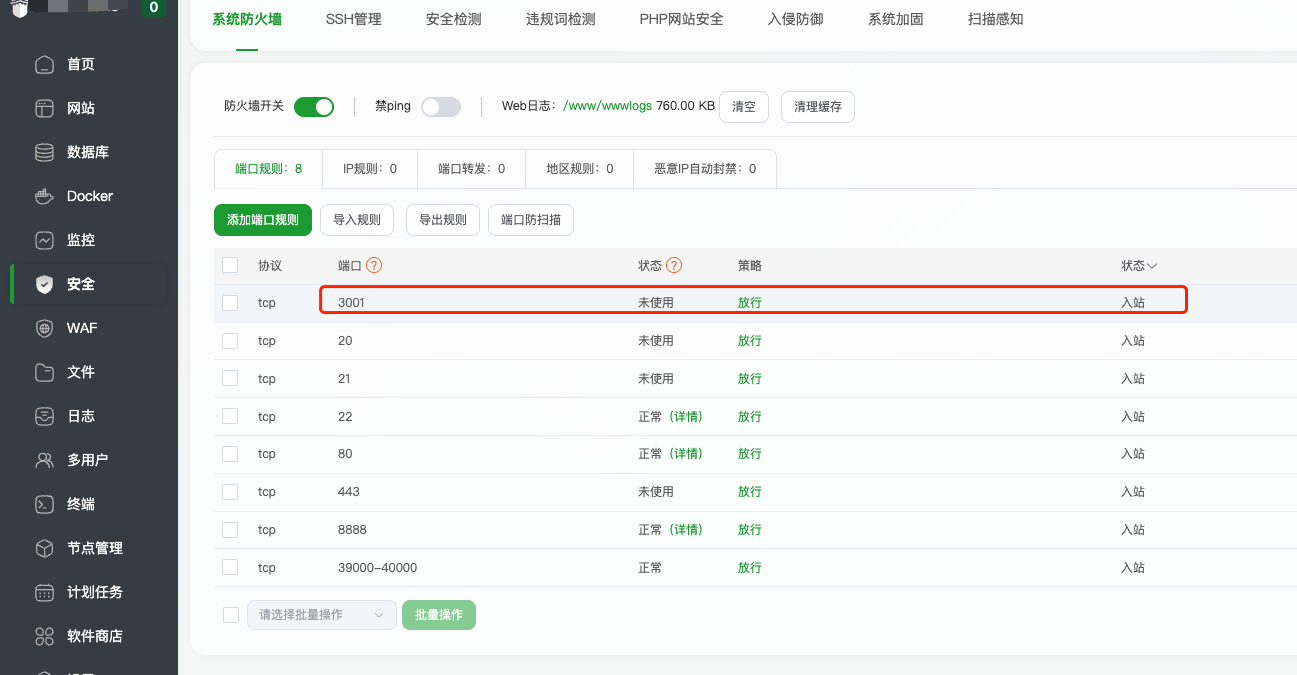The width and height of the screenshot is (1297, 675).
Task: Click 放行 policy for port 3001
Action: (x=750, y=303)
